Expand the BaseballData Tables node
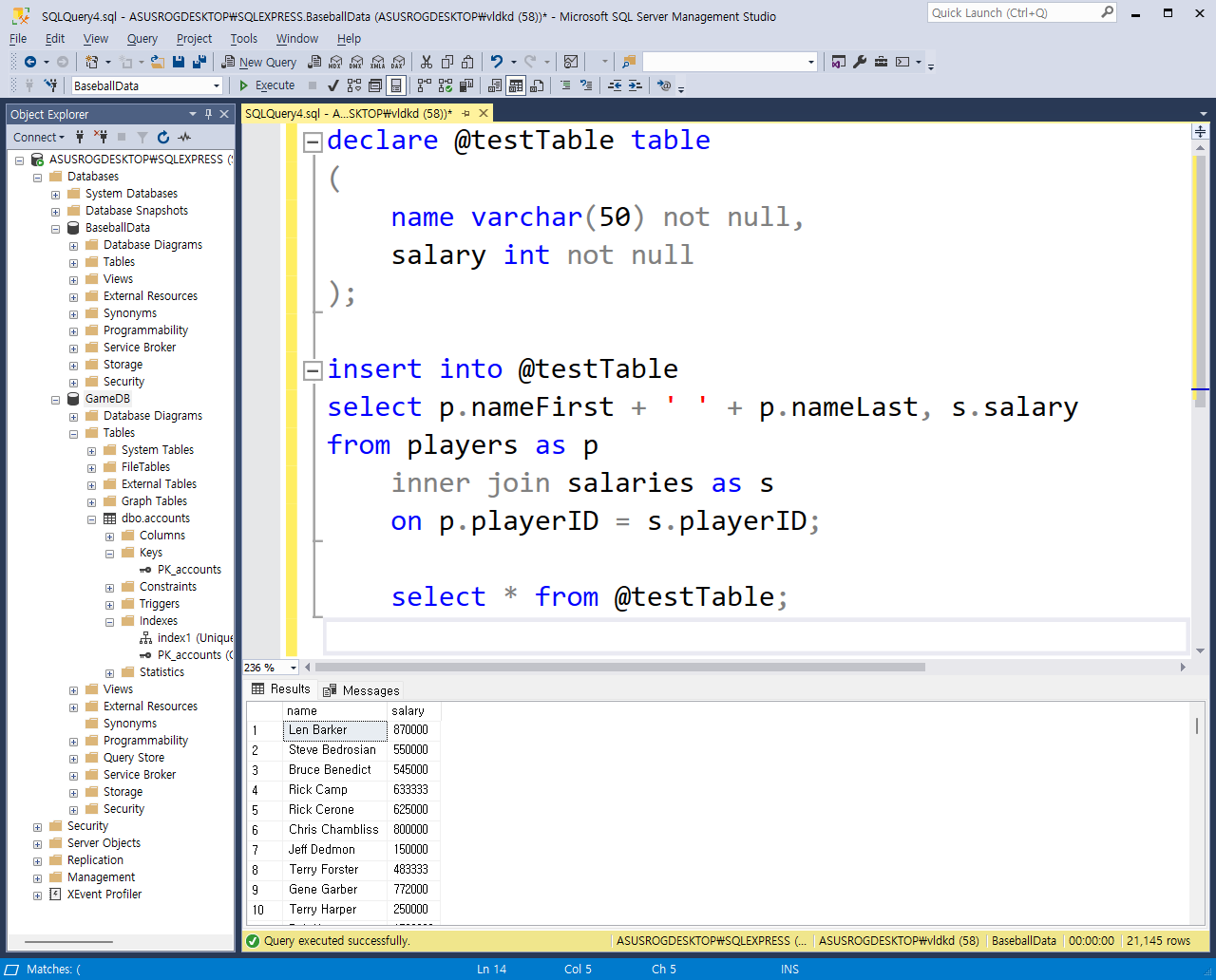Image resolution: width=1216 pixels, height=980 pixels. [x=73, y=262]
